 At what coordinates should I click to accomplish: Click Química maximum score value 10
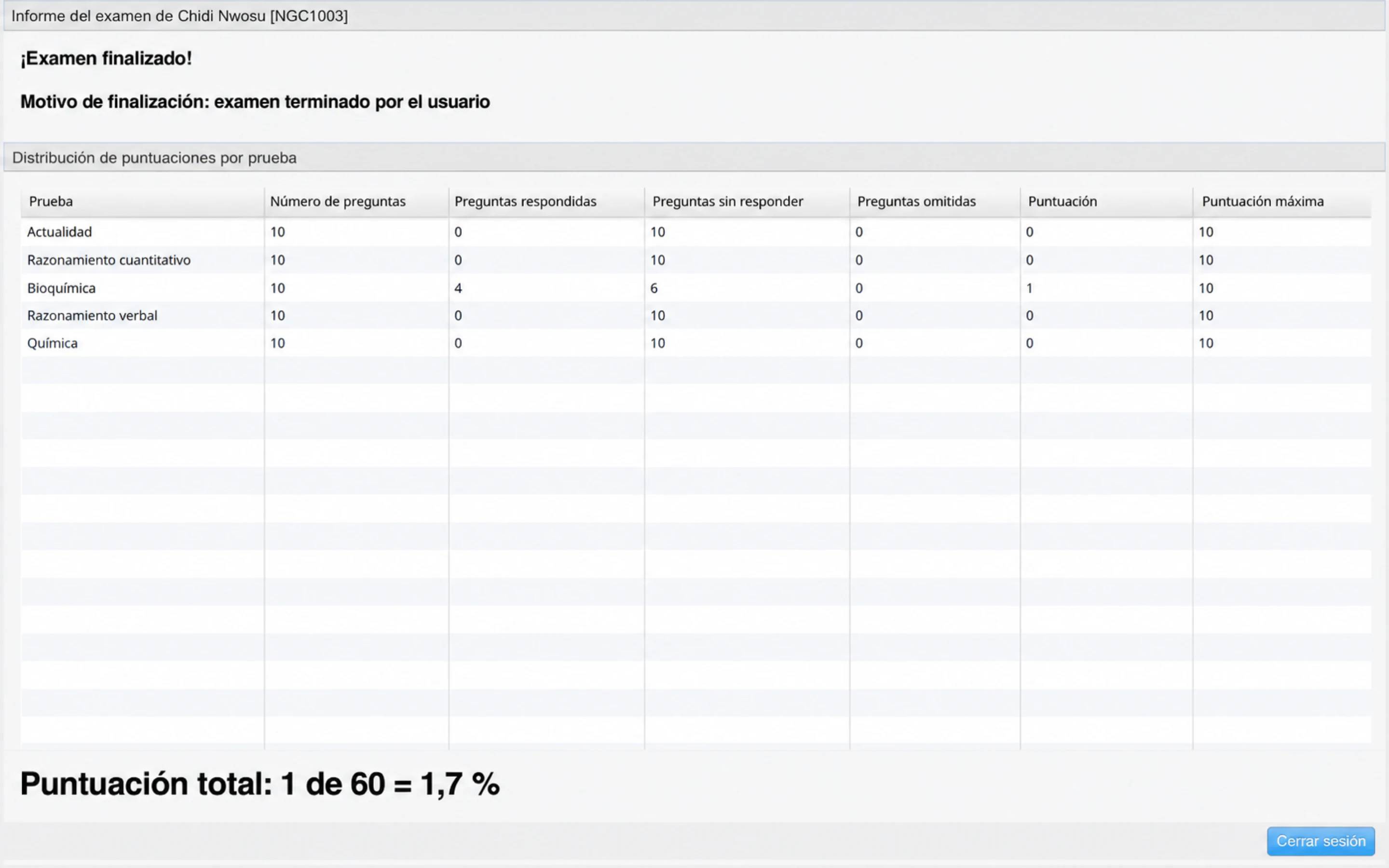tap(1206, 343)
